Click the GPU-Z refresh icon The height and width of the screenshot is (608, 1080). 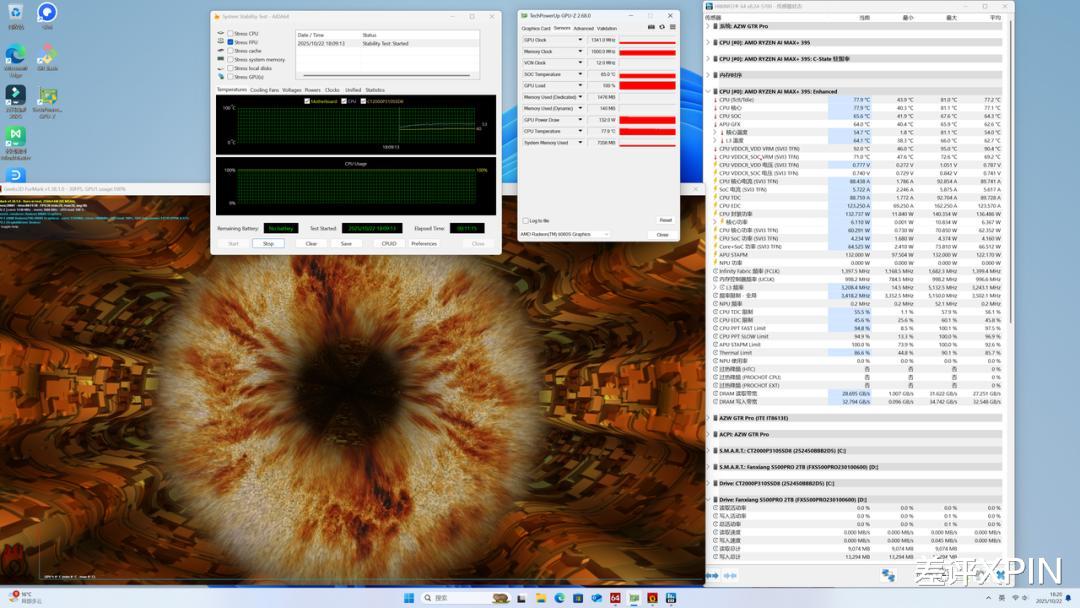(661, 28)
